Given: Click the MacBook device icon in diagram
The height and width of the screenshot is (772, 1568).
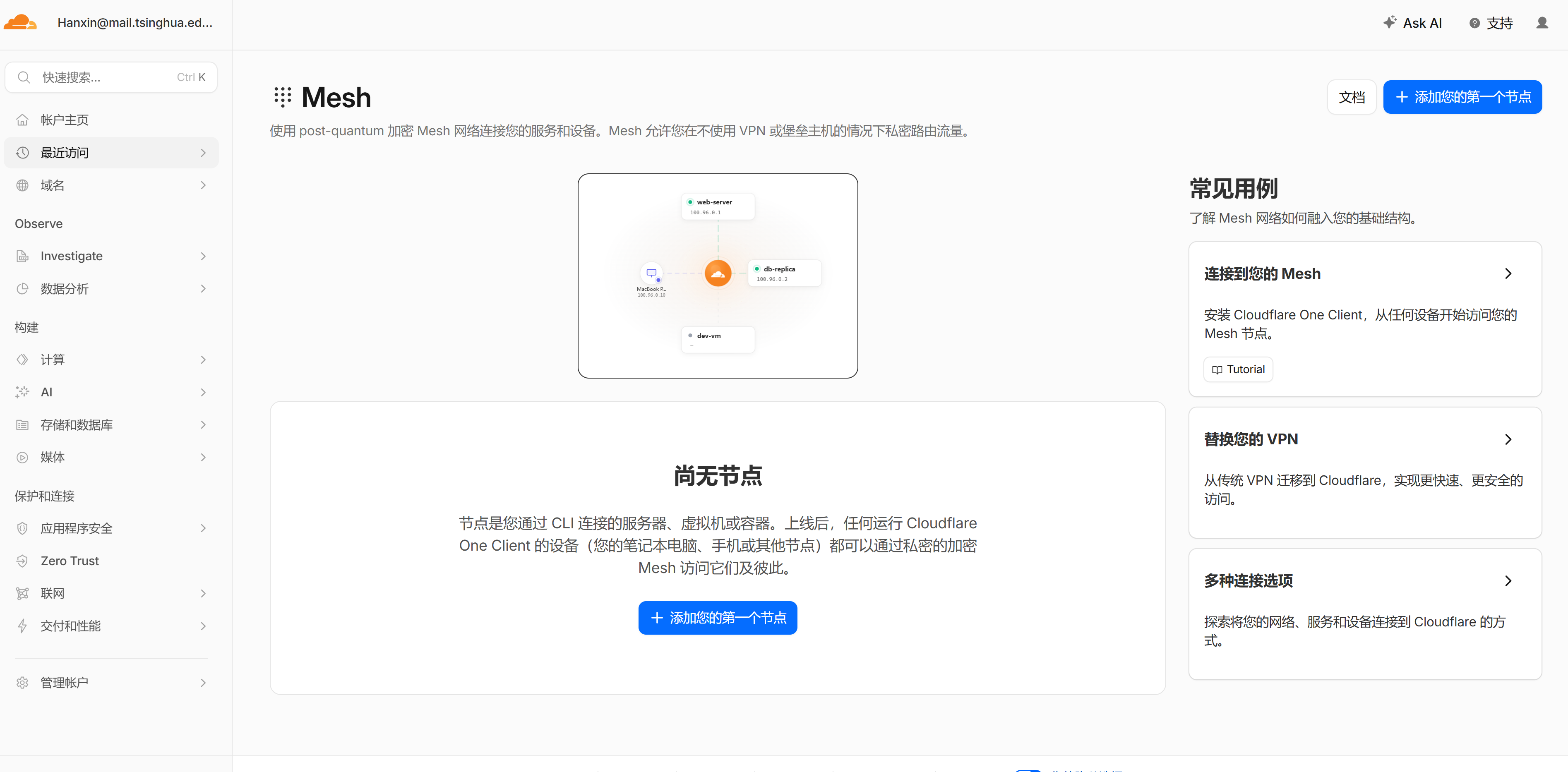Looking at the screenshot, I should pyautogui.click(x=651, y=273).
